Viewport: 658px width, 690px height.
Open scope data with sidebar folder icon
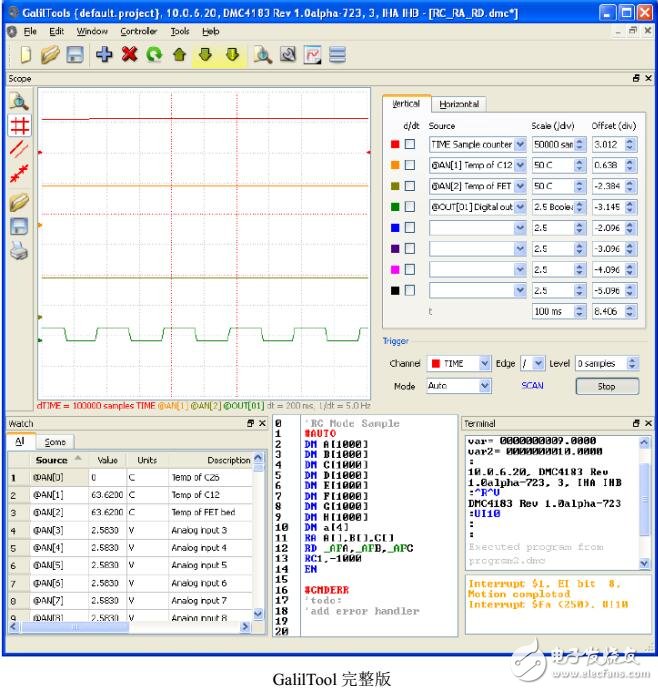(19, 202)
